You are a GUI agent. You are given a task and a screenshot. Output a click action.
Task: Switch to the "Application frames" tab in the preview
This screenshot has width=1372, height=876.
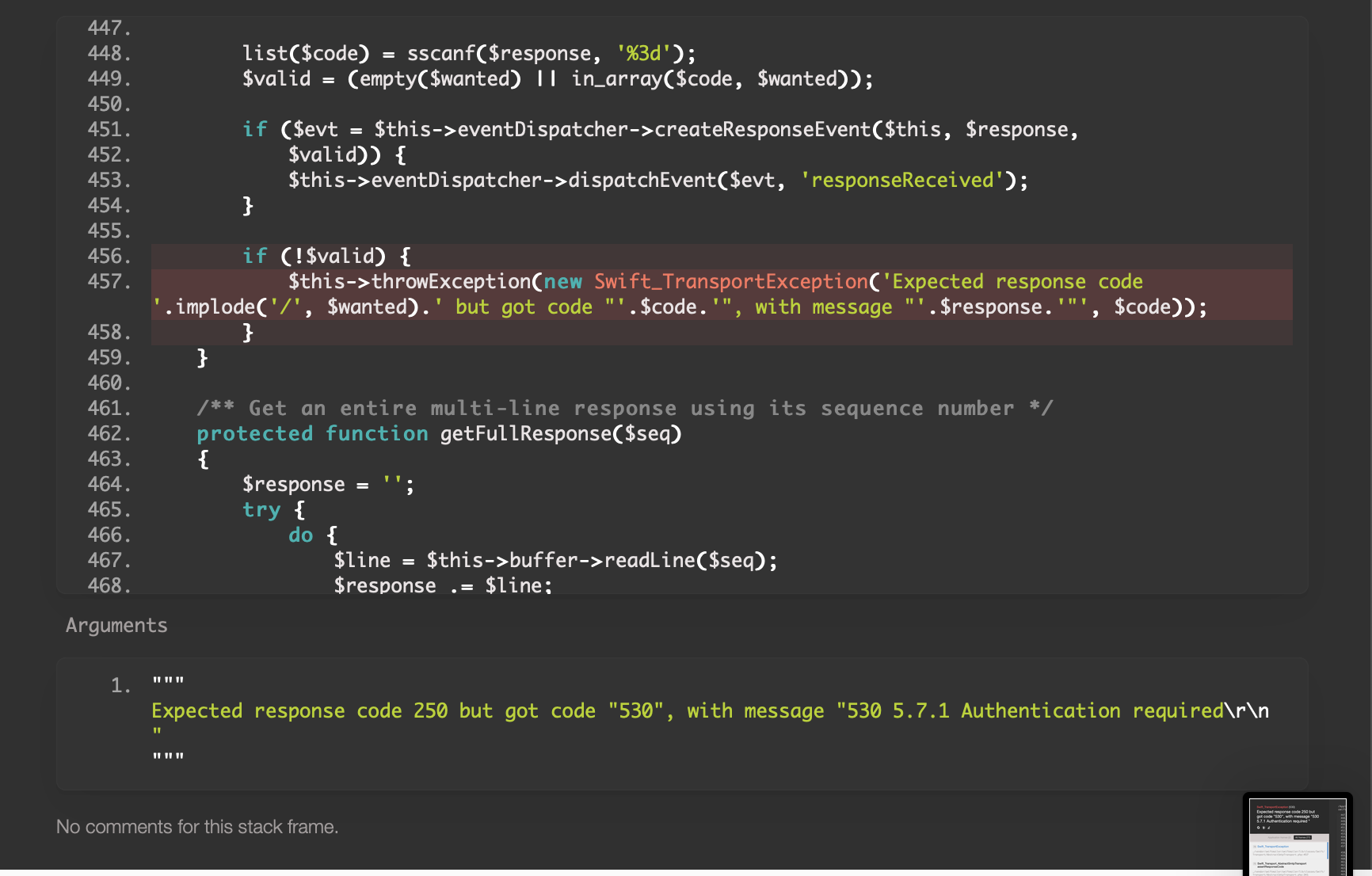click(1279, 837)
